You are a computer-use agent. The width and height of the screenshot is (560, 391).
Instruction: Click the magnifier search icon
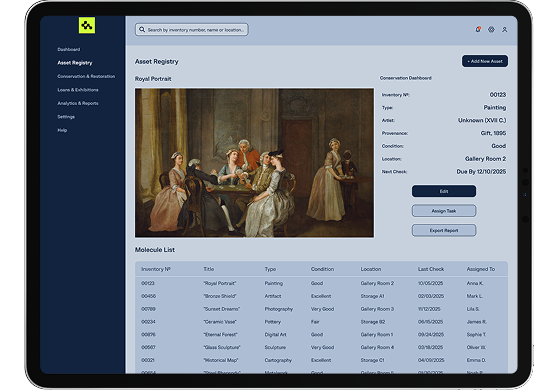142,30
